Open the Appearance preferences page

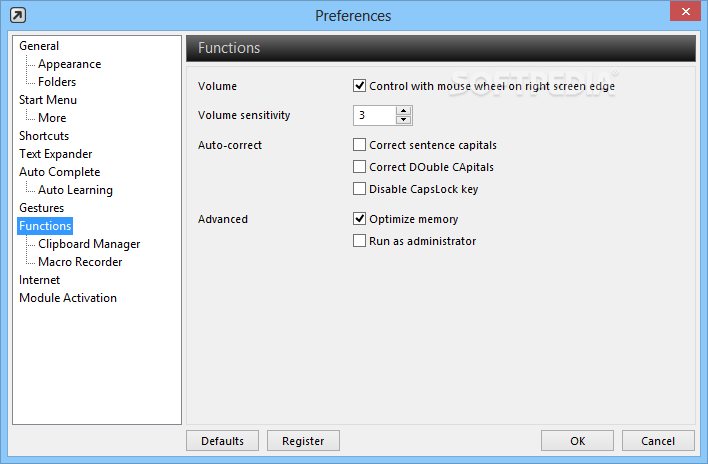coord(70,64)
